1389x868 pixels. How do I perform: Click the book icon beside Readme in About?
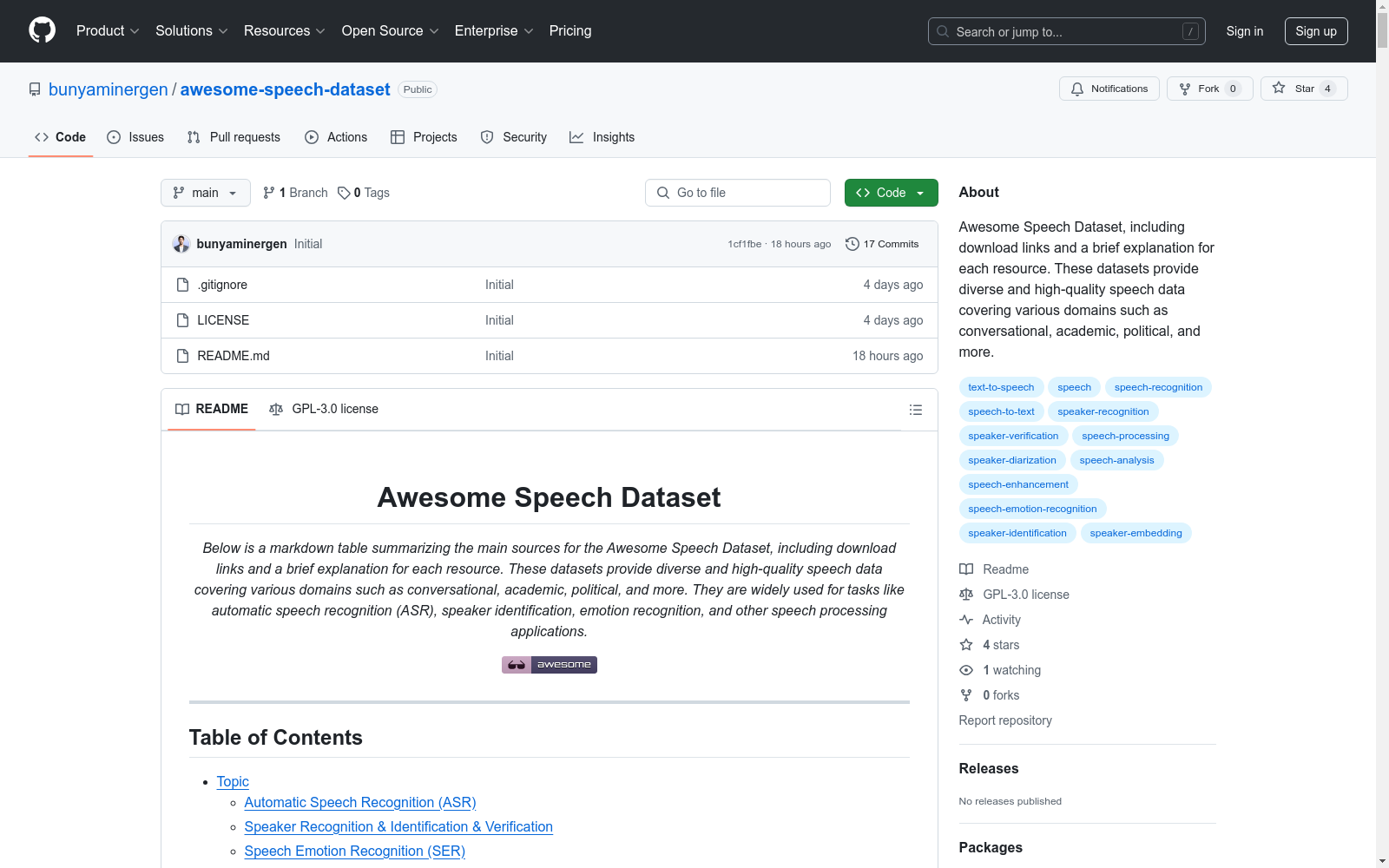pyautogui.click(x=966, y=569)
